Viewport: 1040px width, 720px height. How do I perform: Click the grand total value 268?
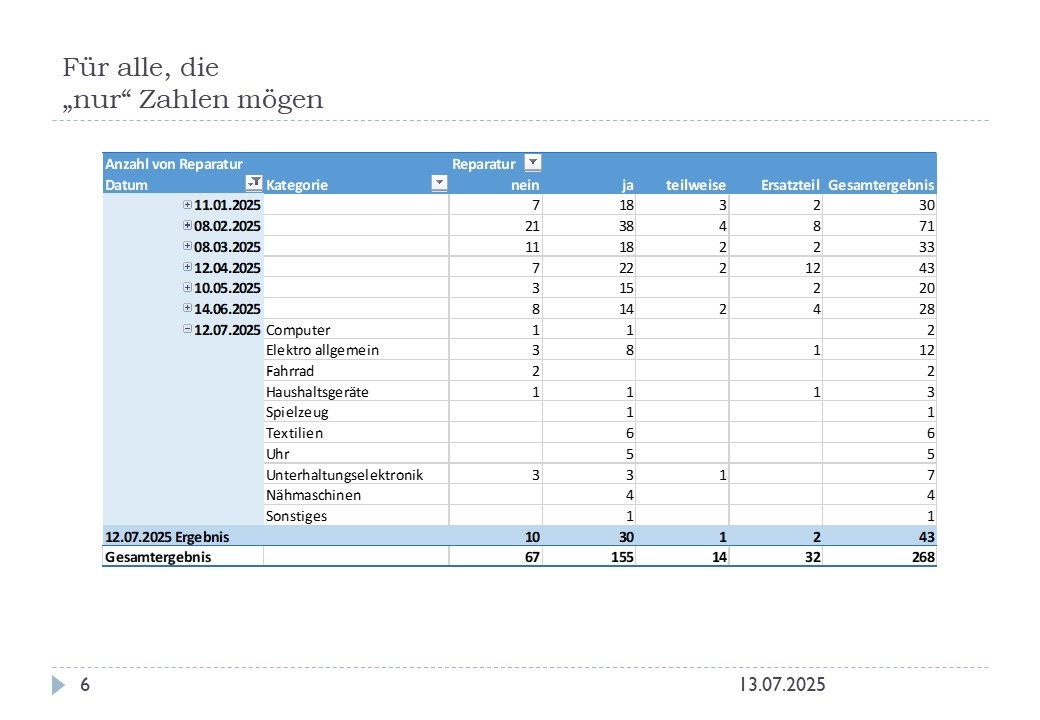pyautogui.click(x=923, y=557)
